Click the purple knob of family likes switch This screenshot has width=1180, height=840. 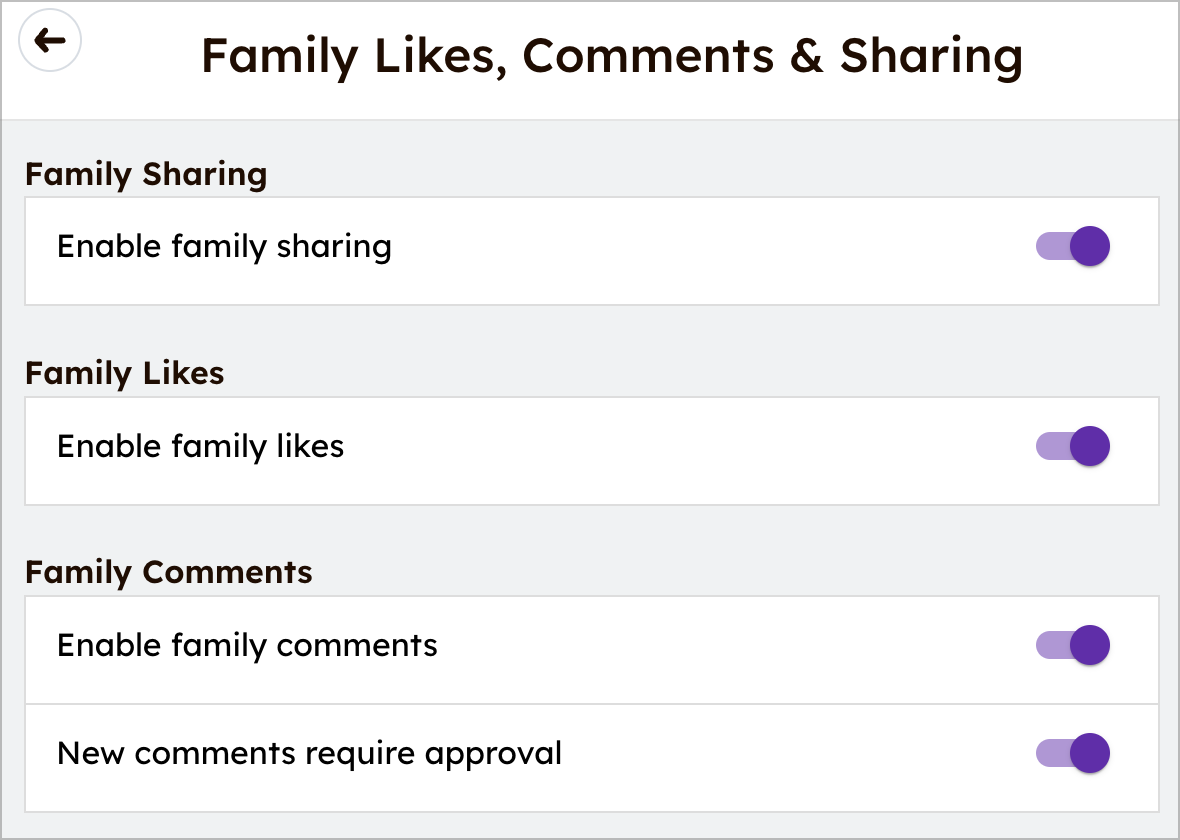[x=1090, y=446]
